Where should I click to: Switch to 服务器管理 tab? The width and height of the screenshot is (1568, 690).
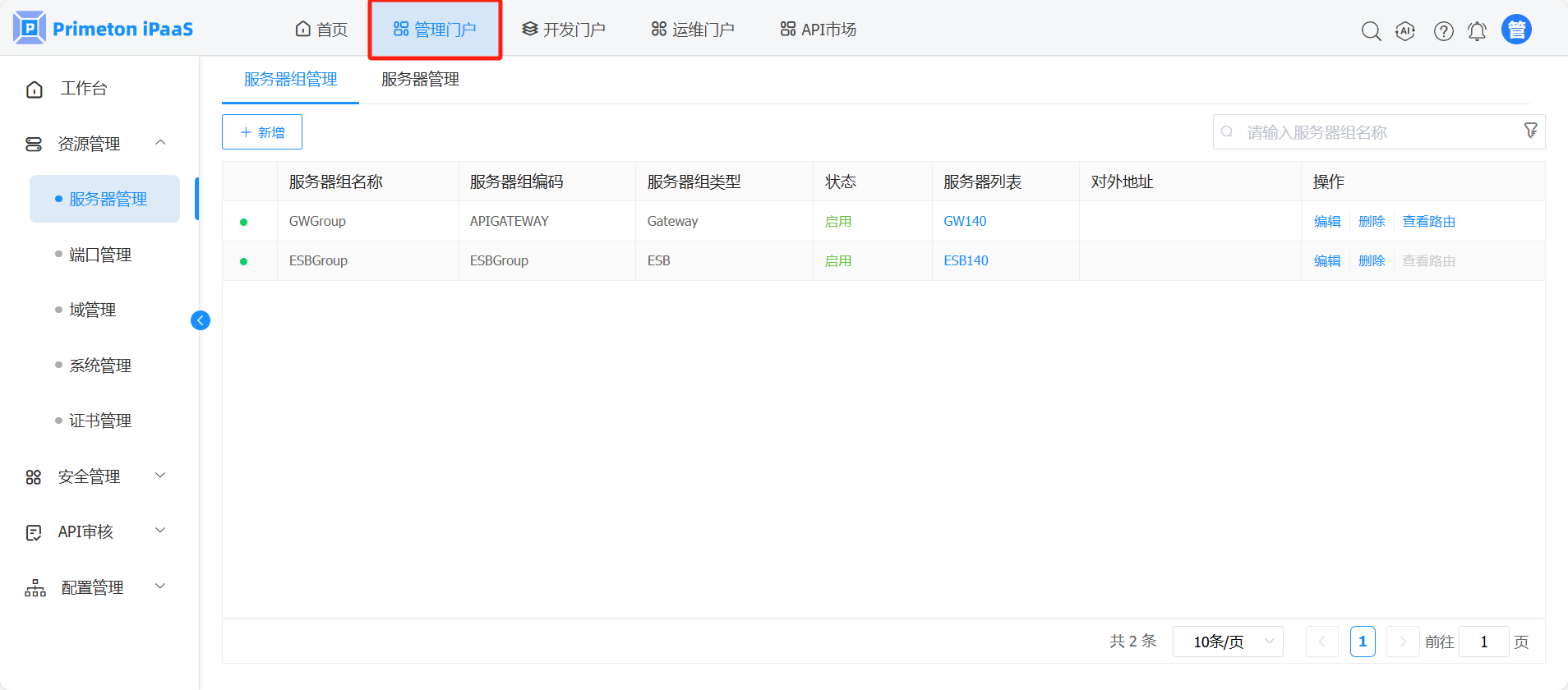coord(420,80)
